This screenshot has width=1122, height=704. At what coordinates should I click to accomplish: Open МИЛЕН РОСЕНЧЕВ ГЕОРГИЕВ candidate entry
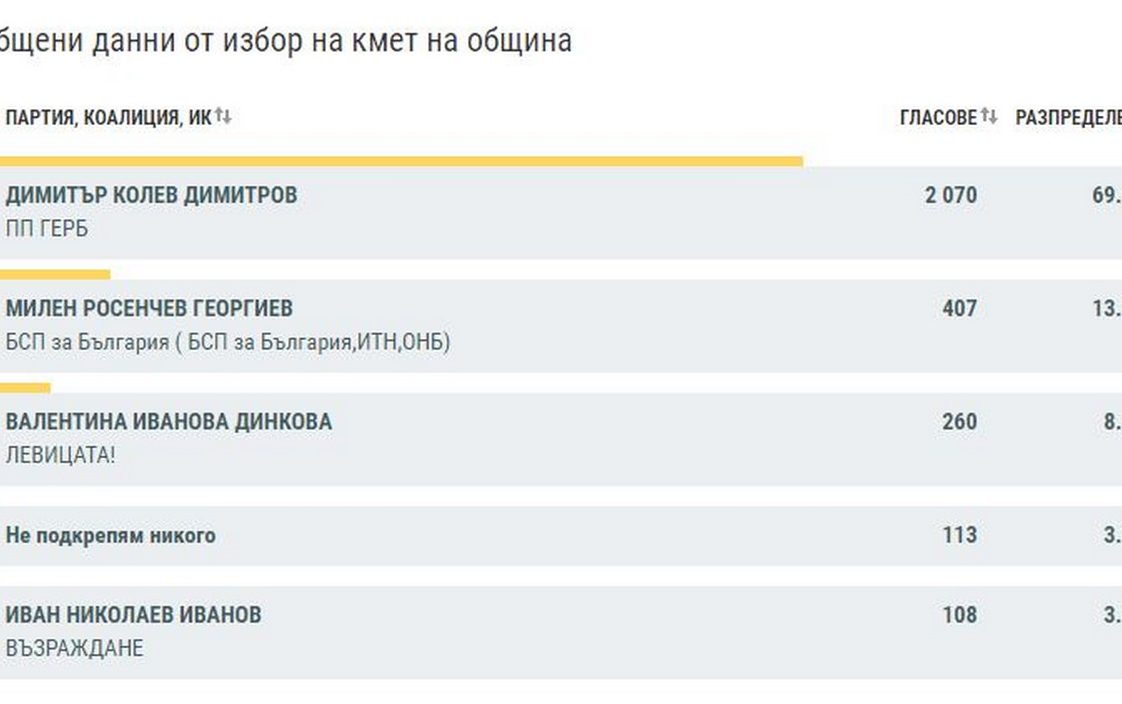click(149, 308)
